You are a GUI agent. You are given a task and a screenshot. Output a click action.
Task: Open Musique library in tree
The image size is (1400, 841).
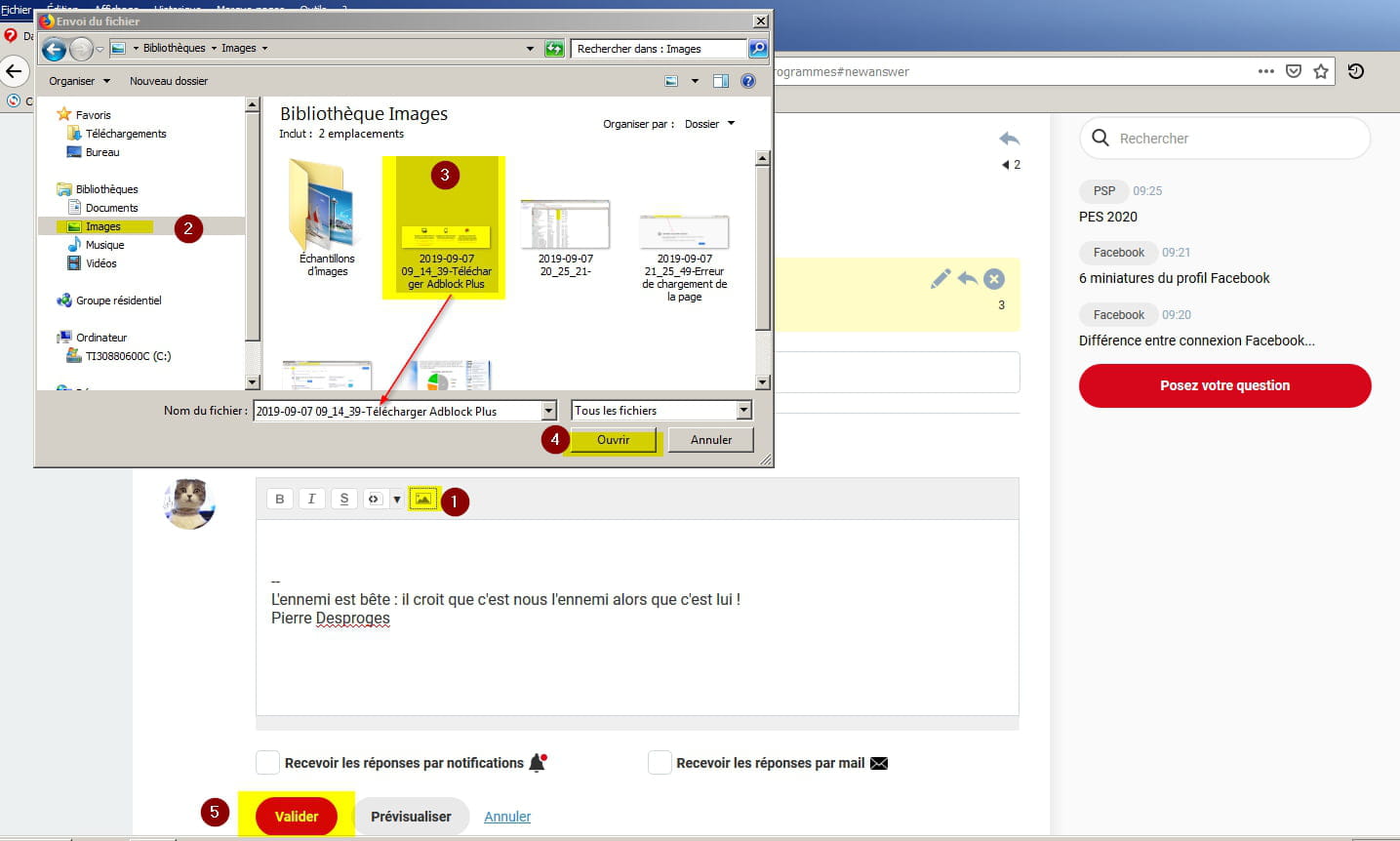(96, 245)
